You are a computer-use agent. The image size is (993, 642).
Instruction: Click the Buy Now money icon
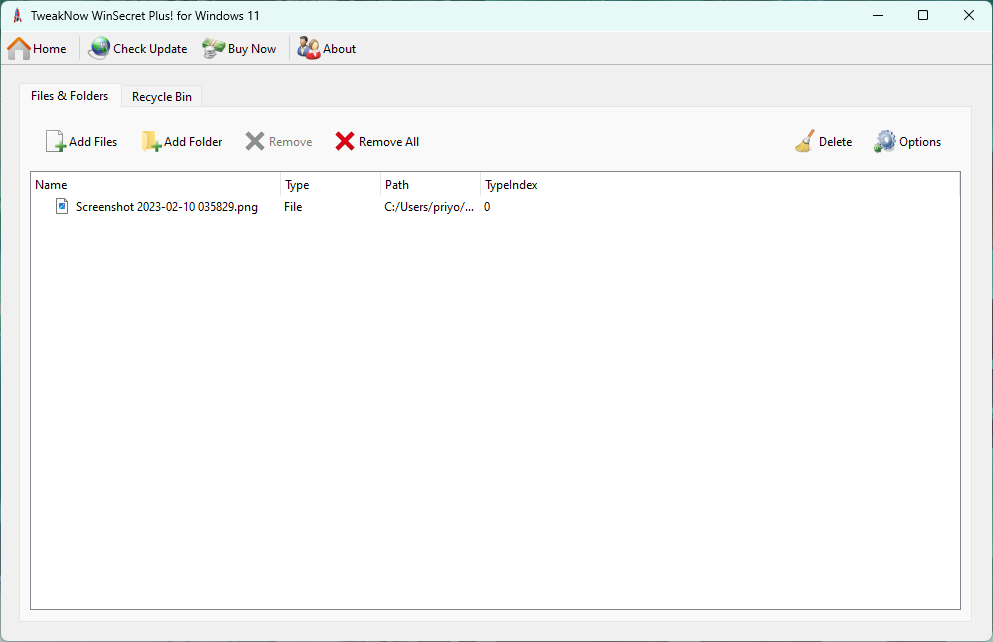coord(214,48)
